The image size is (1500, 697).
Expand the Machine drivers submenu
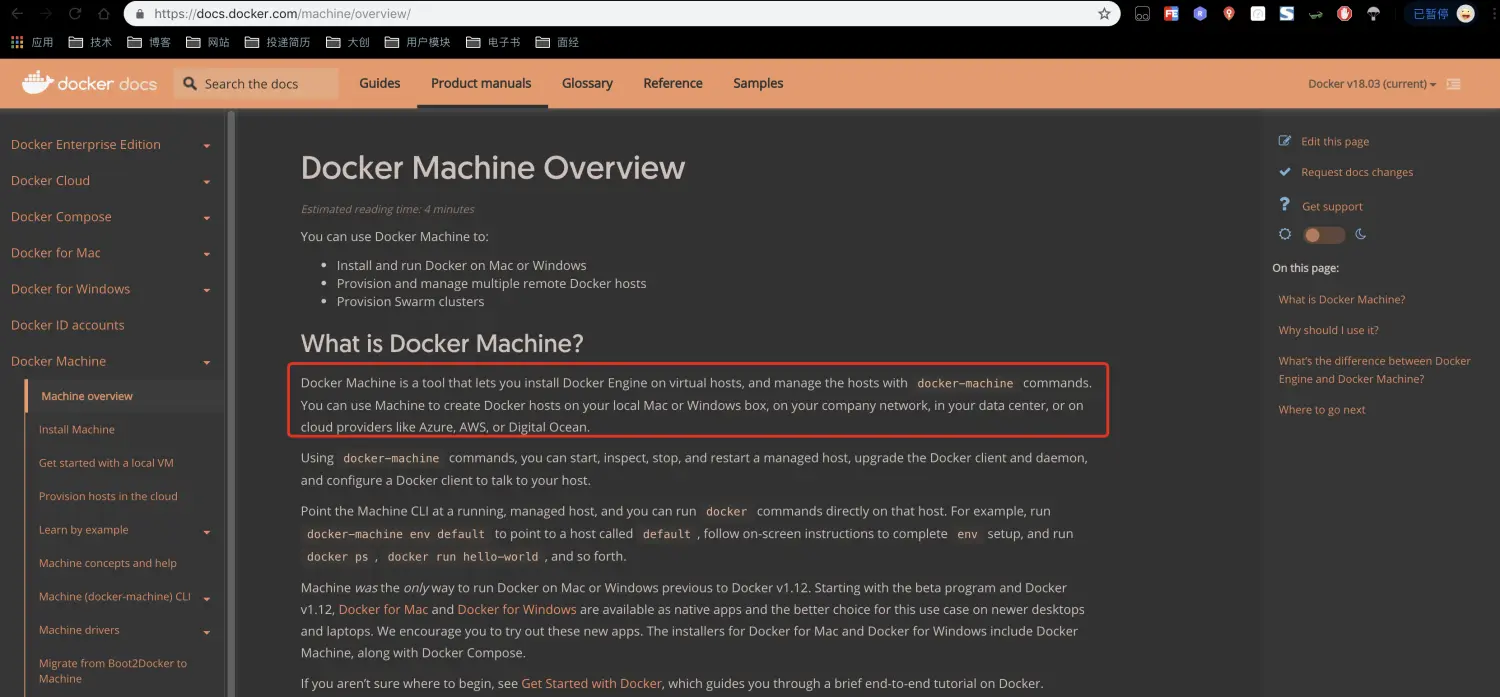coord(207,632)
